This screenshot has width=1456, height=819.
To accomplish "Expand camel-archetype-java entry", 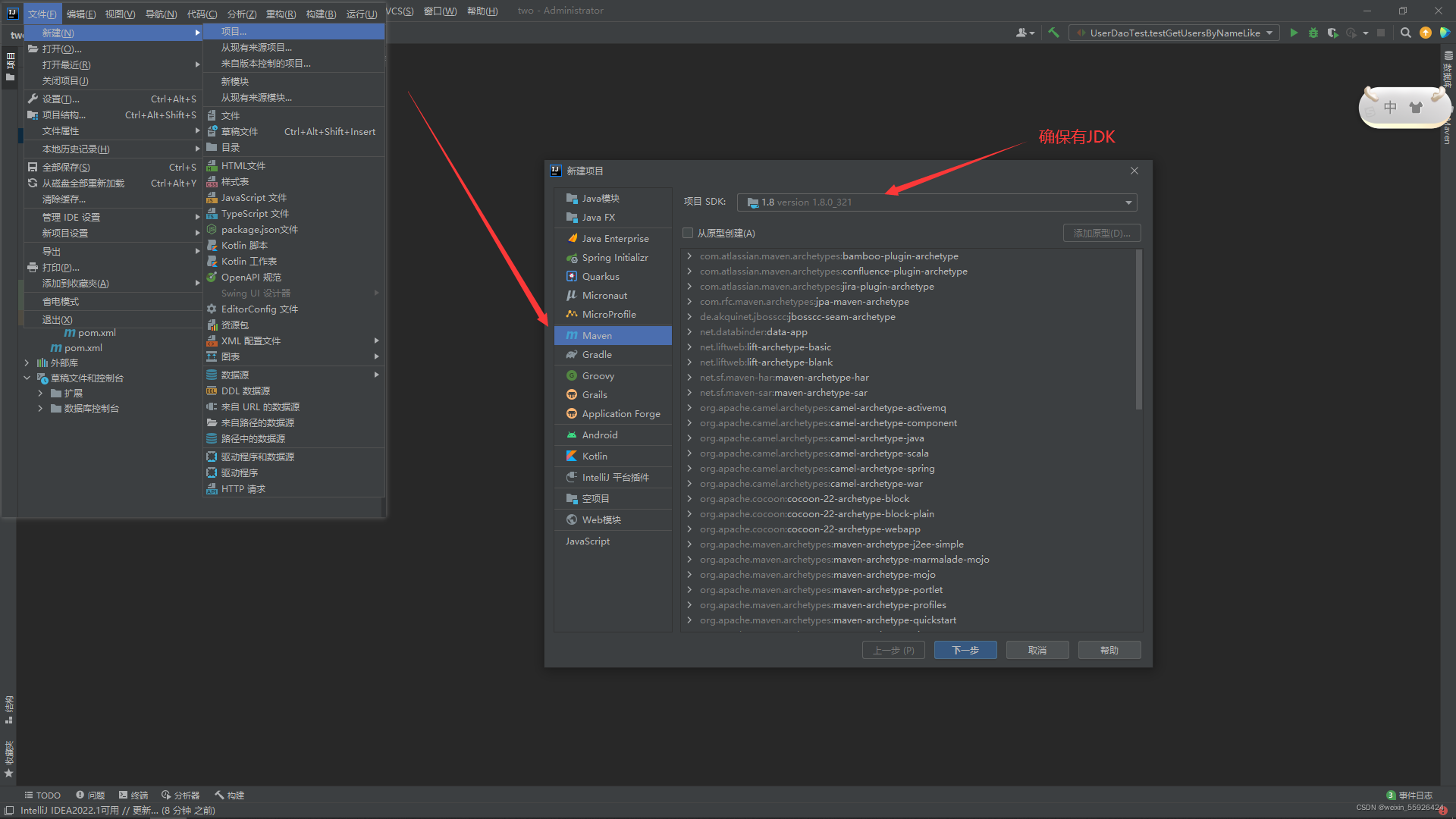I will (x=689, y=438).
